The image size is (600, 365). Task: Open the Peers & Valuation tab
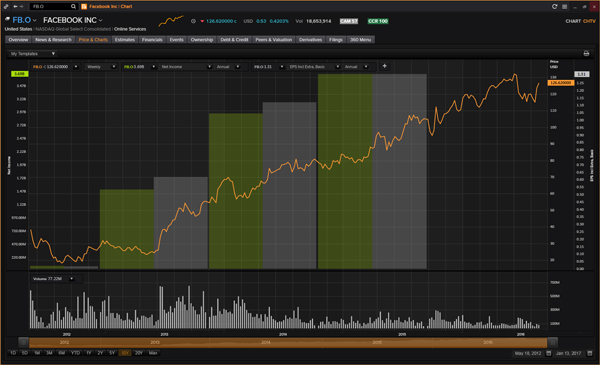(x=274, y=39)
